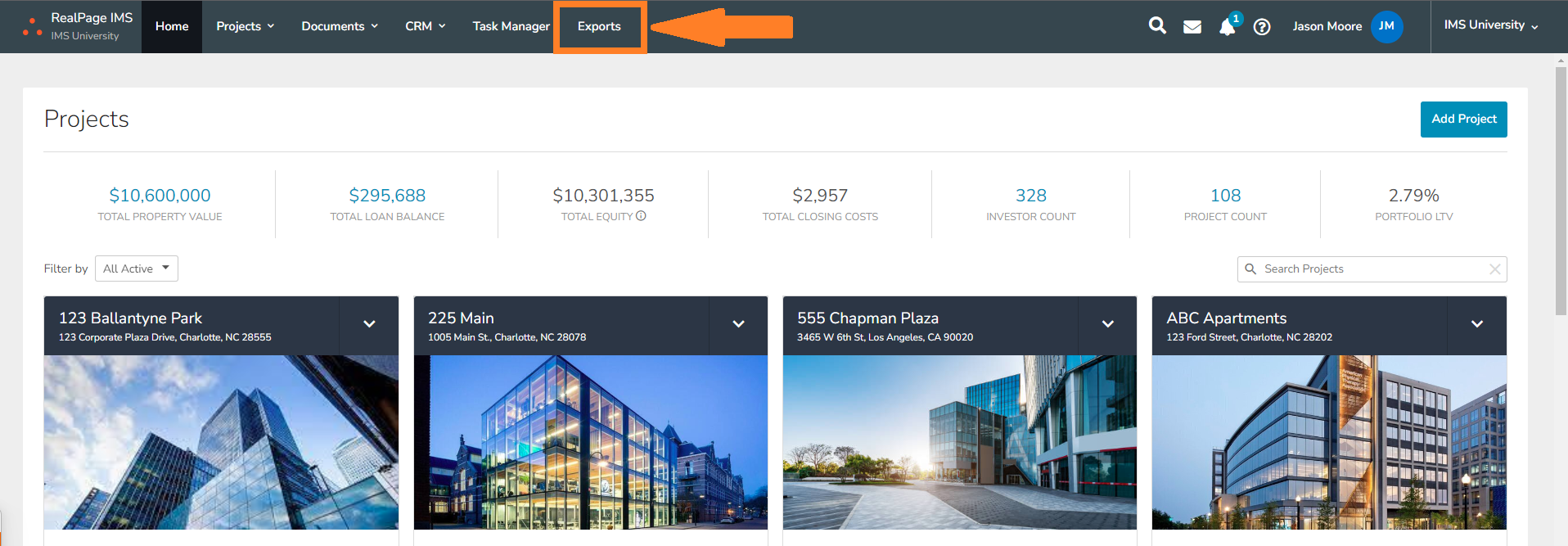The width and height of the screenshot is (1568, 546).
Task: Click the 108 project count
Action: tap(1225, 196)
